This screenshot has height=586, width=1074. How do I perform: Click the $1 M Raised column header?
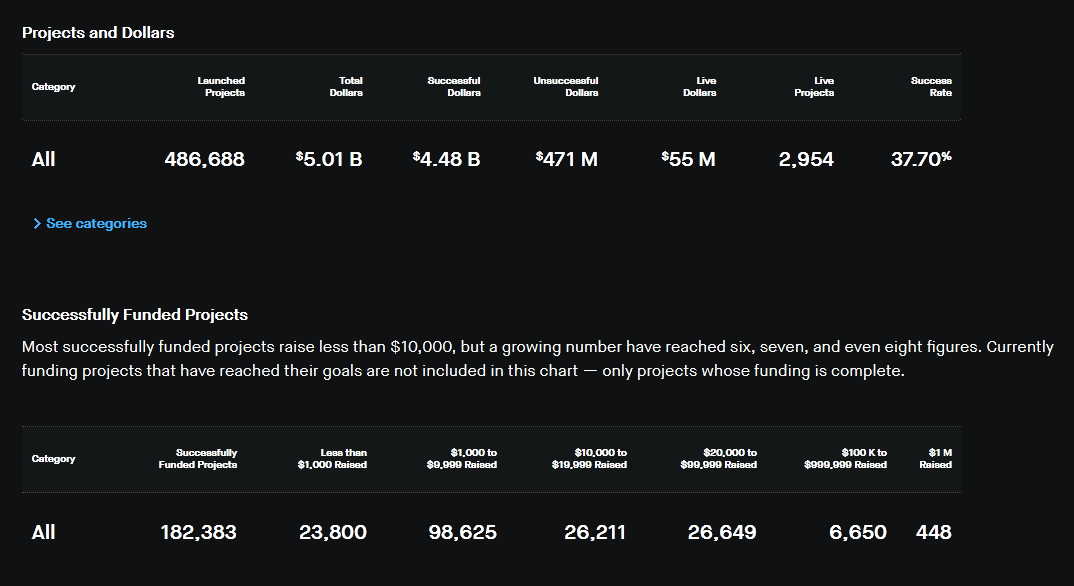pos(936,459)
